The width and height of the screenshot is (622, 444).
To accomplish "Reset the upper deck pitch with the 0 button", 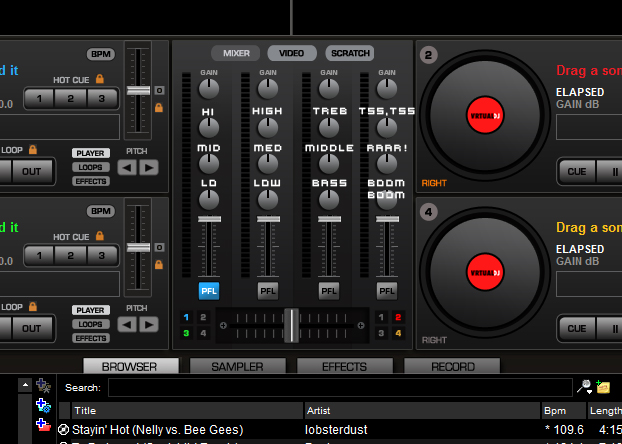I will coord(159,90).
